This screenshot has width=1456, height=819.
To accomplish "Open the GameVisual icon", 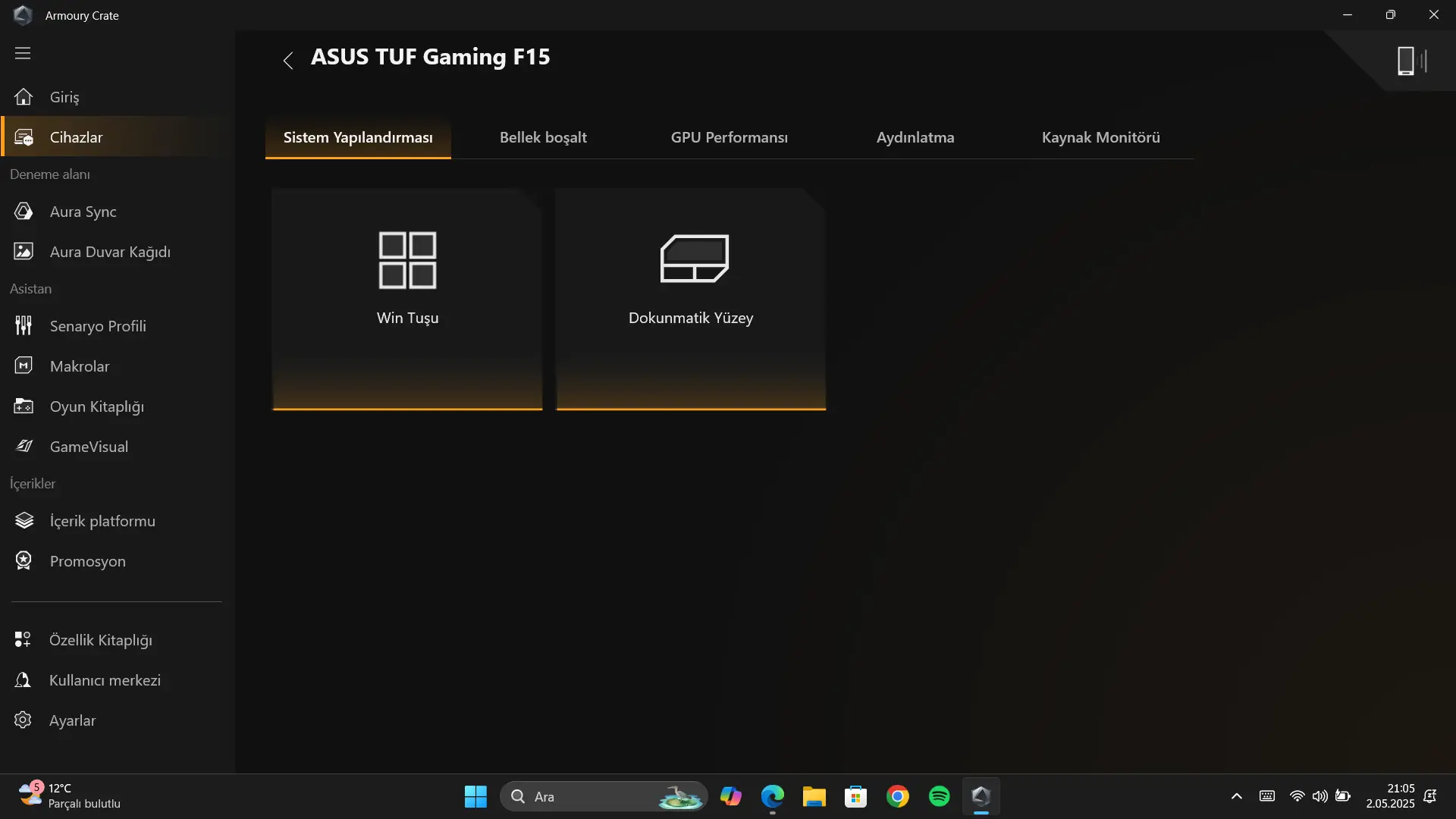I will (24, 447).
